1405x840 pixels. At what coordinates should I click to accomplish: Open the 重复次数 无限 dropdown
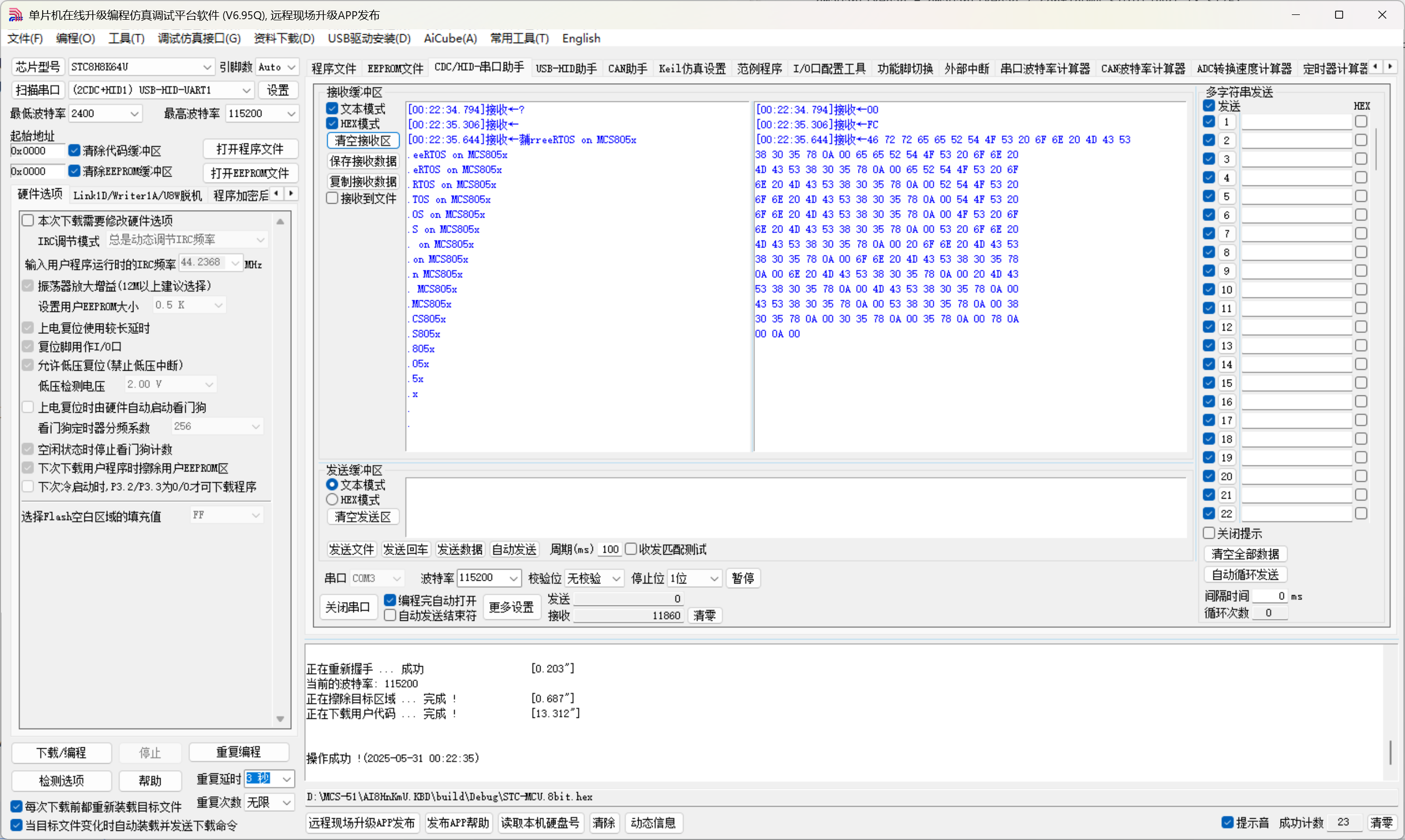click(x=287, y=802)
